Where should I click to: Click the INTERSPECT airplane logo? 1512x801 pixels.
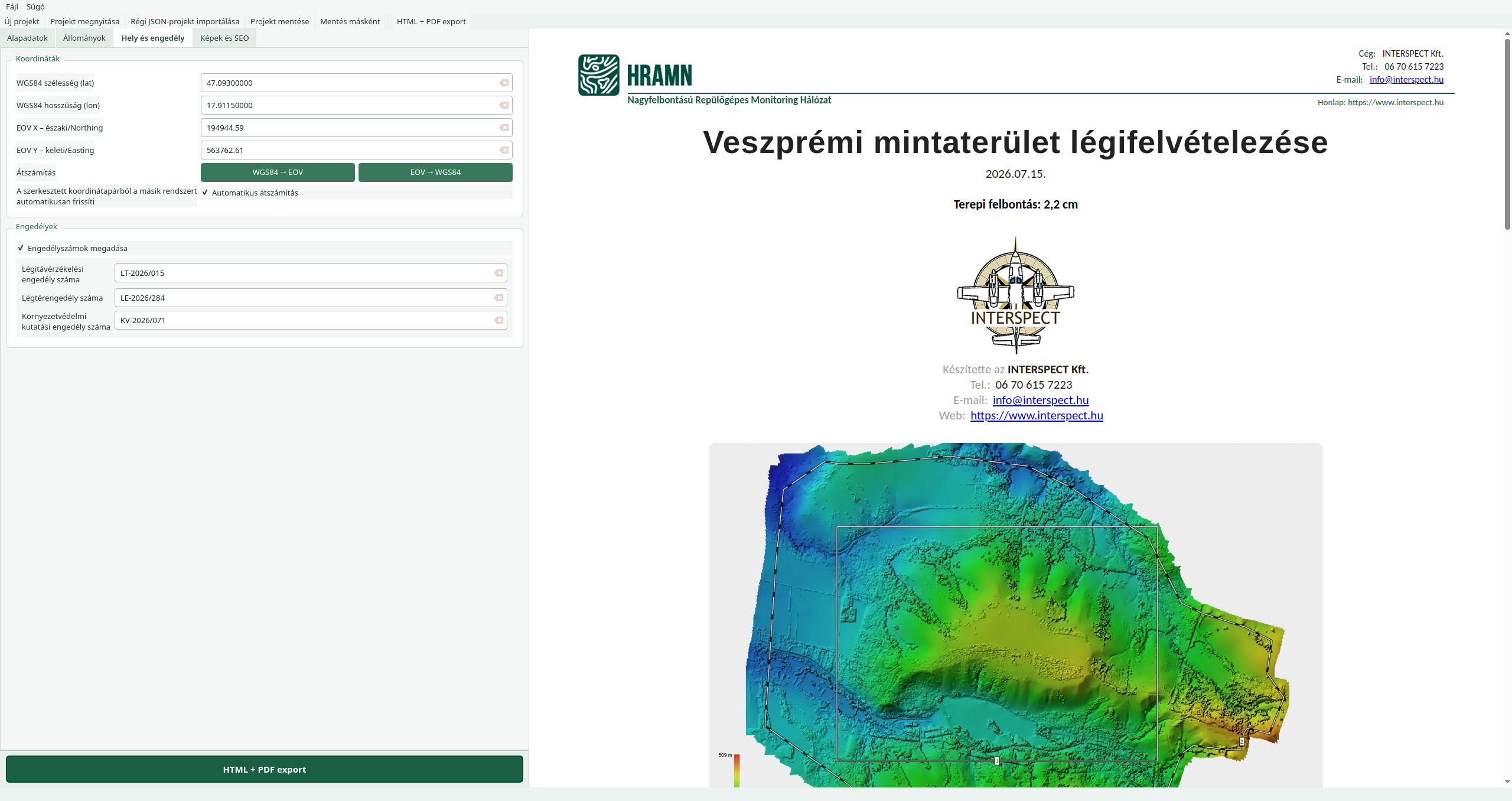tap(1015, 295)
